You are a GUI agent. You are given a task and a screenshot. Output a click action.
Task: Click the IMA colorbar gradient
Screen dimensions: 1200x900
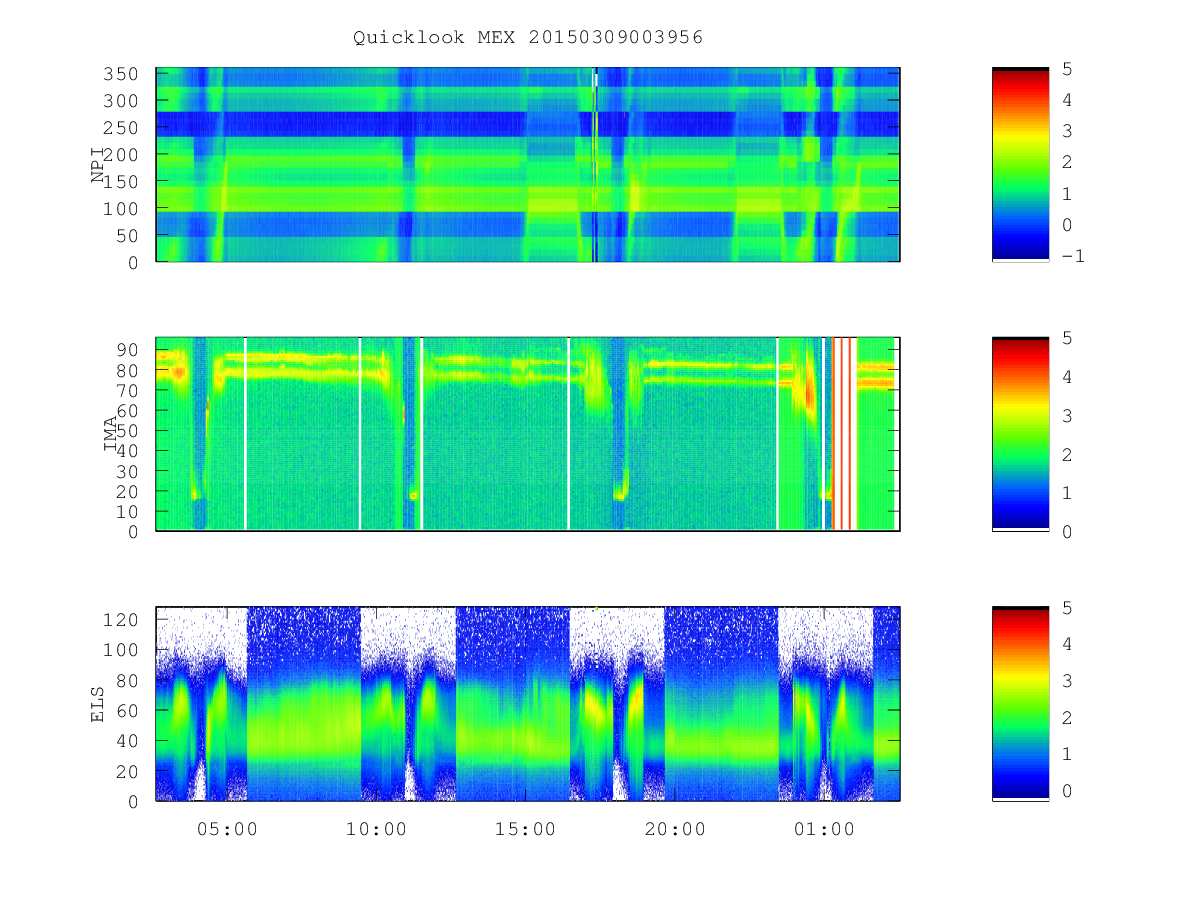tap(1020, 434)
